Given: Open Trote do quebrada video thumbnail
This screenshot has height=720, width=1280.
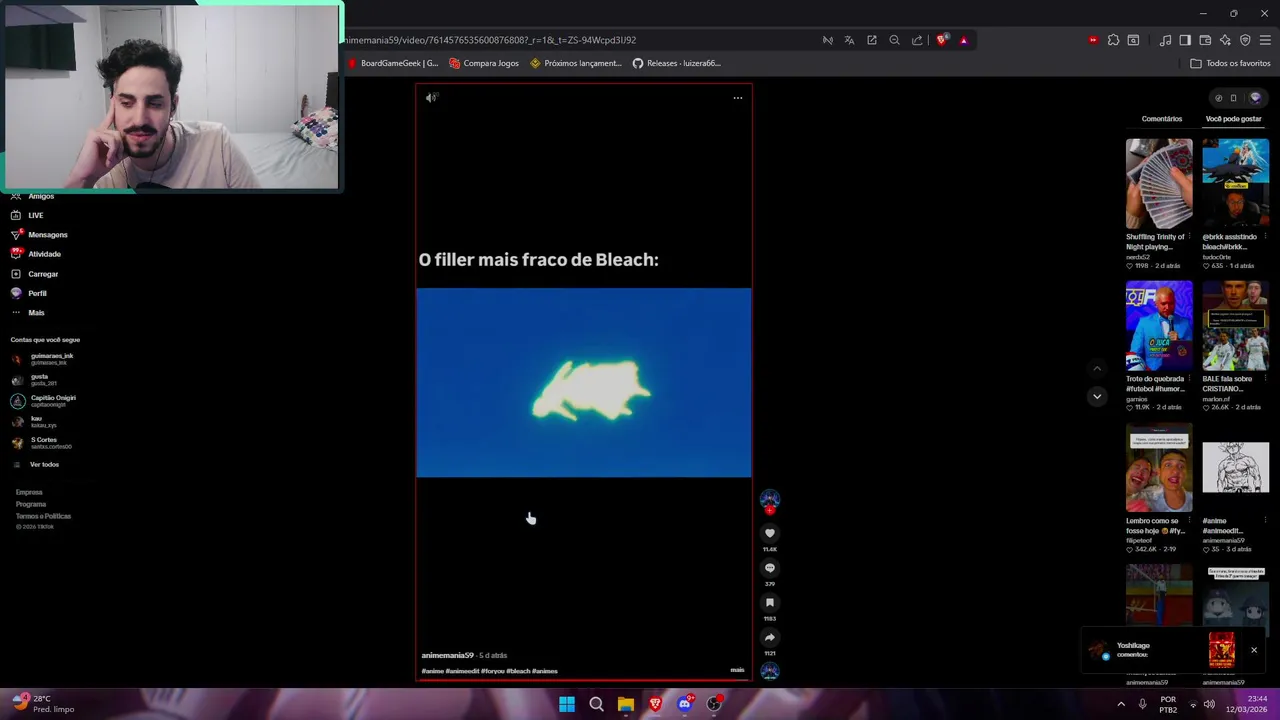Looking at the screenshot, I should click(x=1159, y=326).
